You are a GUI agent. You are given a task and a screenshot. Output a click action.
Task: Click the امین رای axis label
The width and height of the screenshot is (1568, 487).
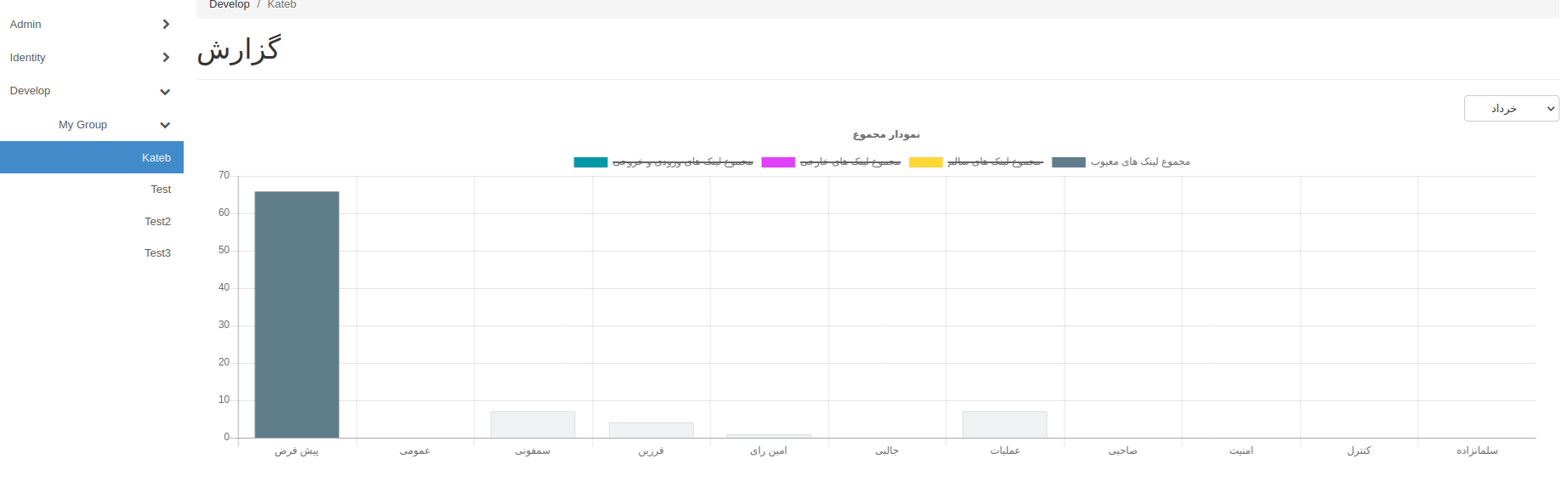769,451
